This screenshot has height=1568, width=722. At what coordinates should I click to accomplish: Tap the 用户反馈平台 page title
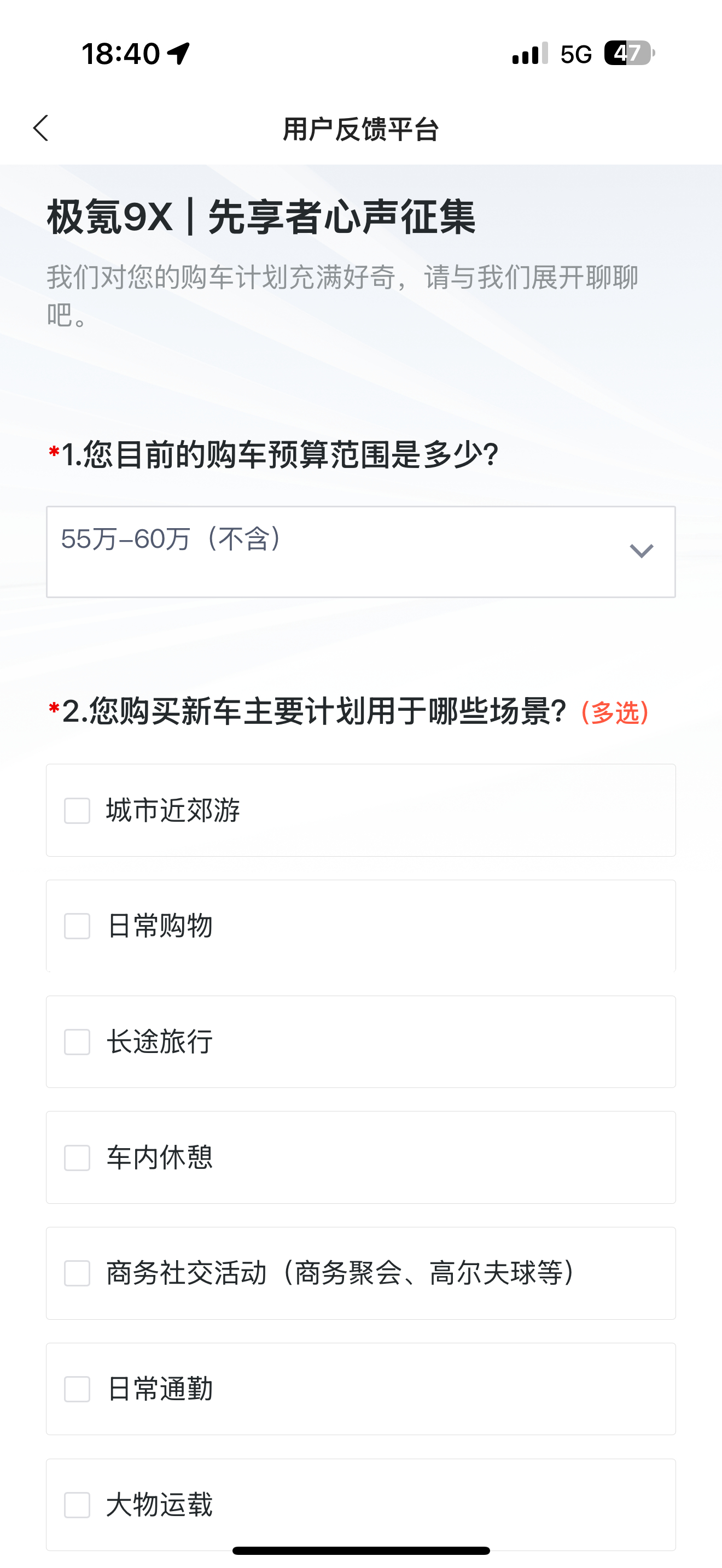[x=361, y=129]
